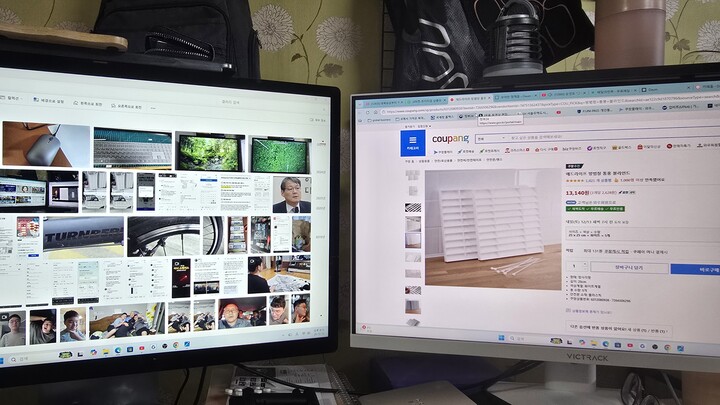
Task: Click the Add to Cart button
Action: 629,267
